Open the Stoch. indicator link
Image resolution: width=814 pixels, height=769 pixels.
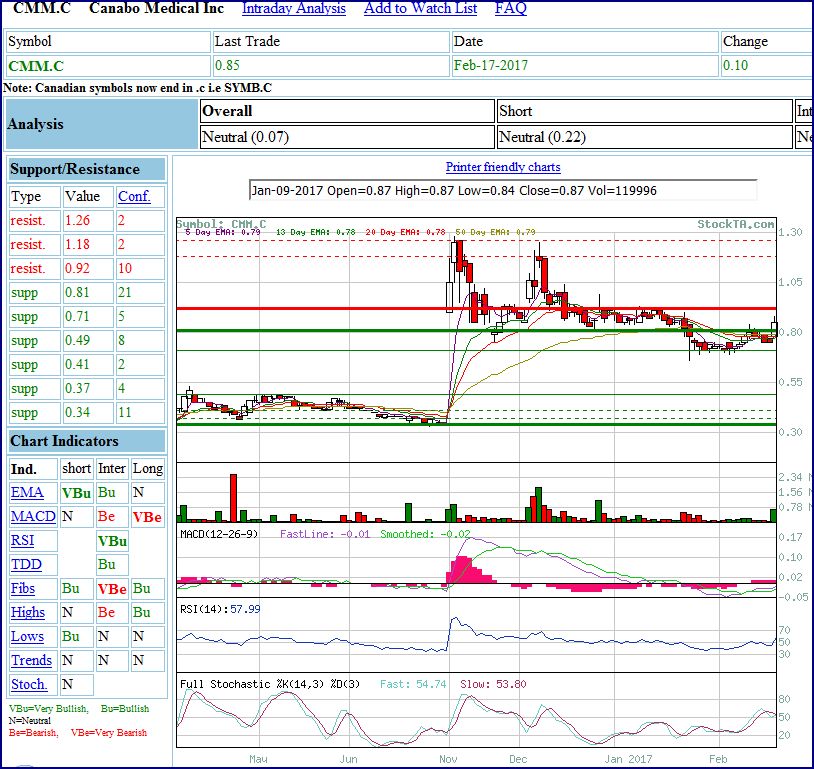tap(29, 684)
